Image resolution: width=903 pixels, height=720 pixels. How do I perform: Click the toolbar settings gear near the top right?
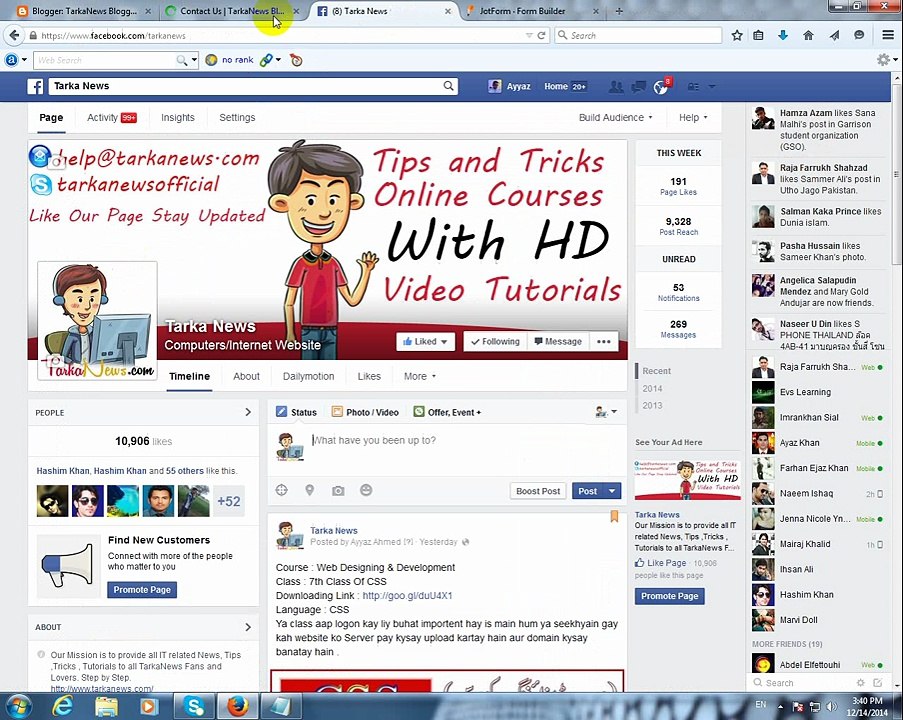883,59
